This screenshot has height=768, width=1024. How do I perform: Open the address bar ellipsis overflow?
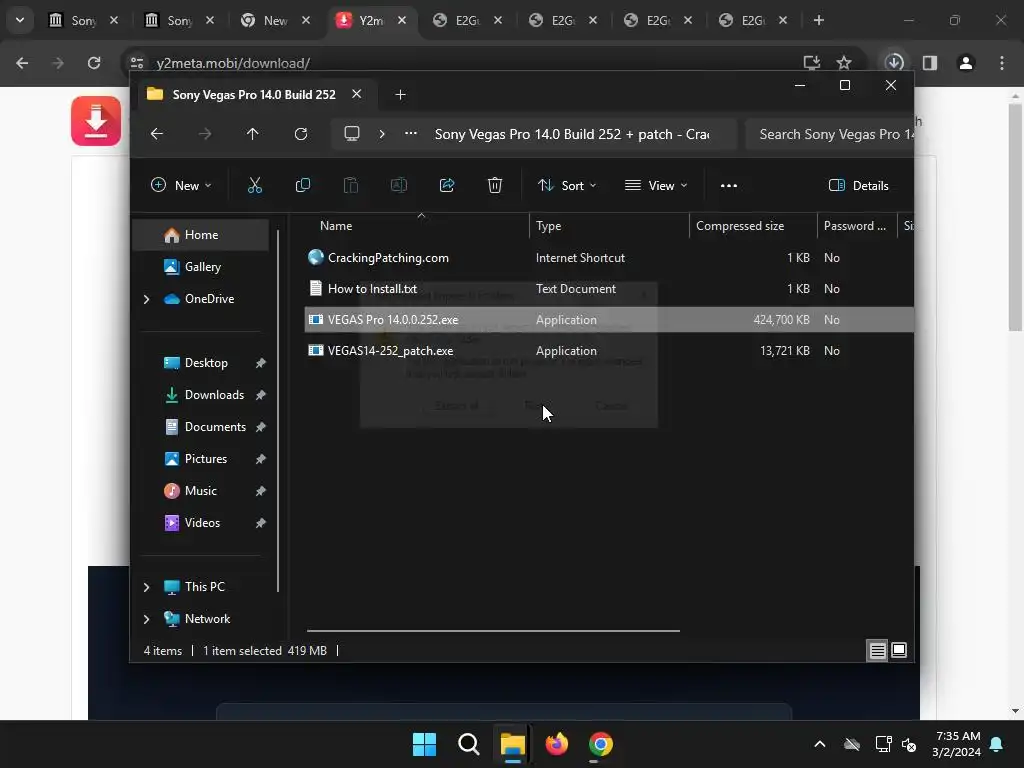(x=411, y=133)
